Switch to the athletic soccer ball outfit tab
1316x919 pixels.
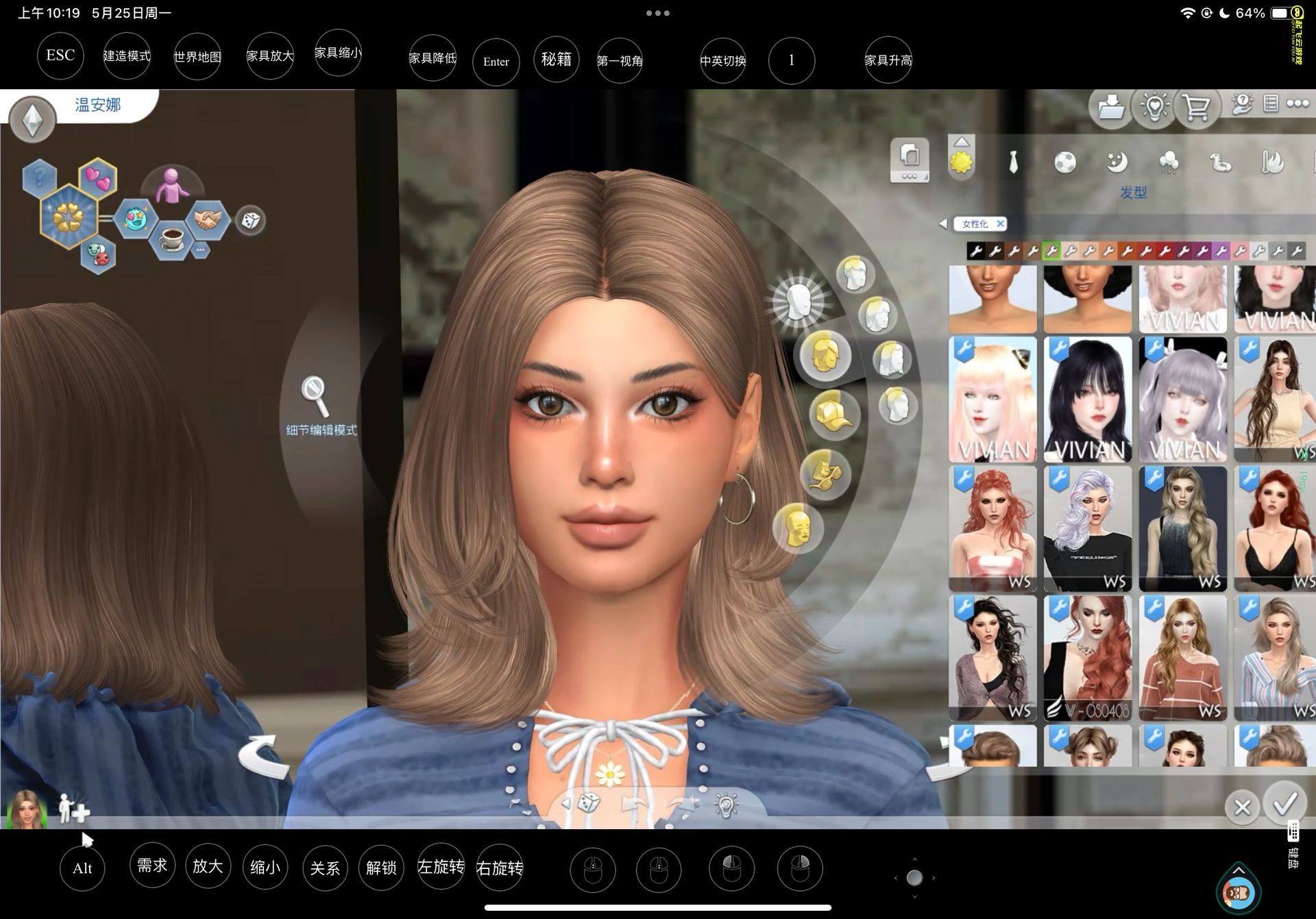point(1064,162)
